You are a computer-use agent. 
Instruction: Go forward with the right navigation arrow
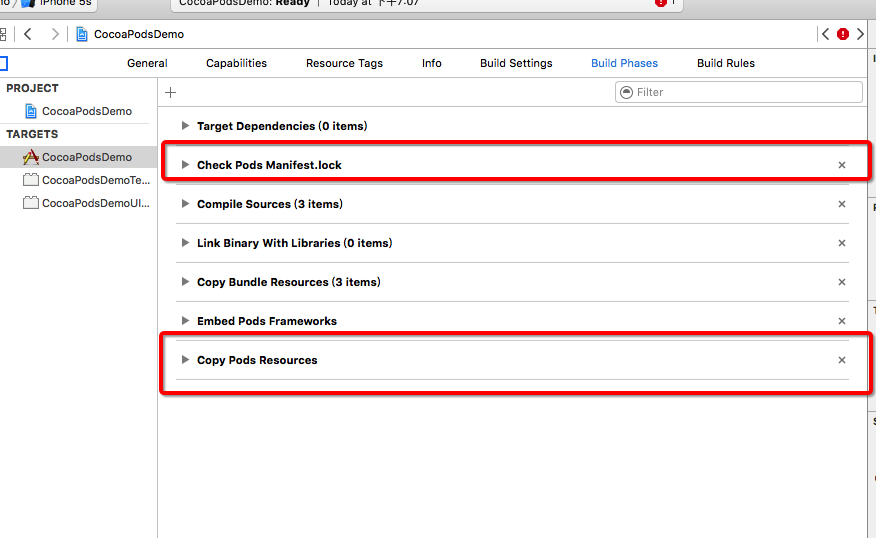tap(54, 34)
